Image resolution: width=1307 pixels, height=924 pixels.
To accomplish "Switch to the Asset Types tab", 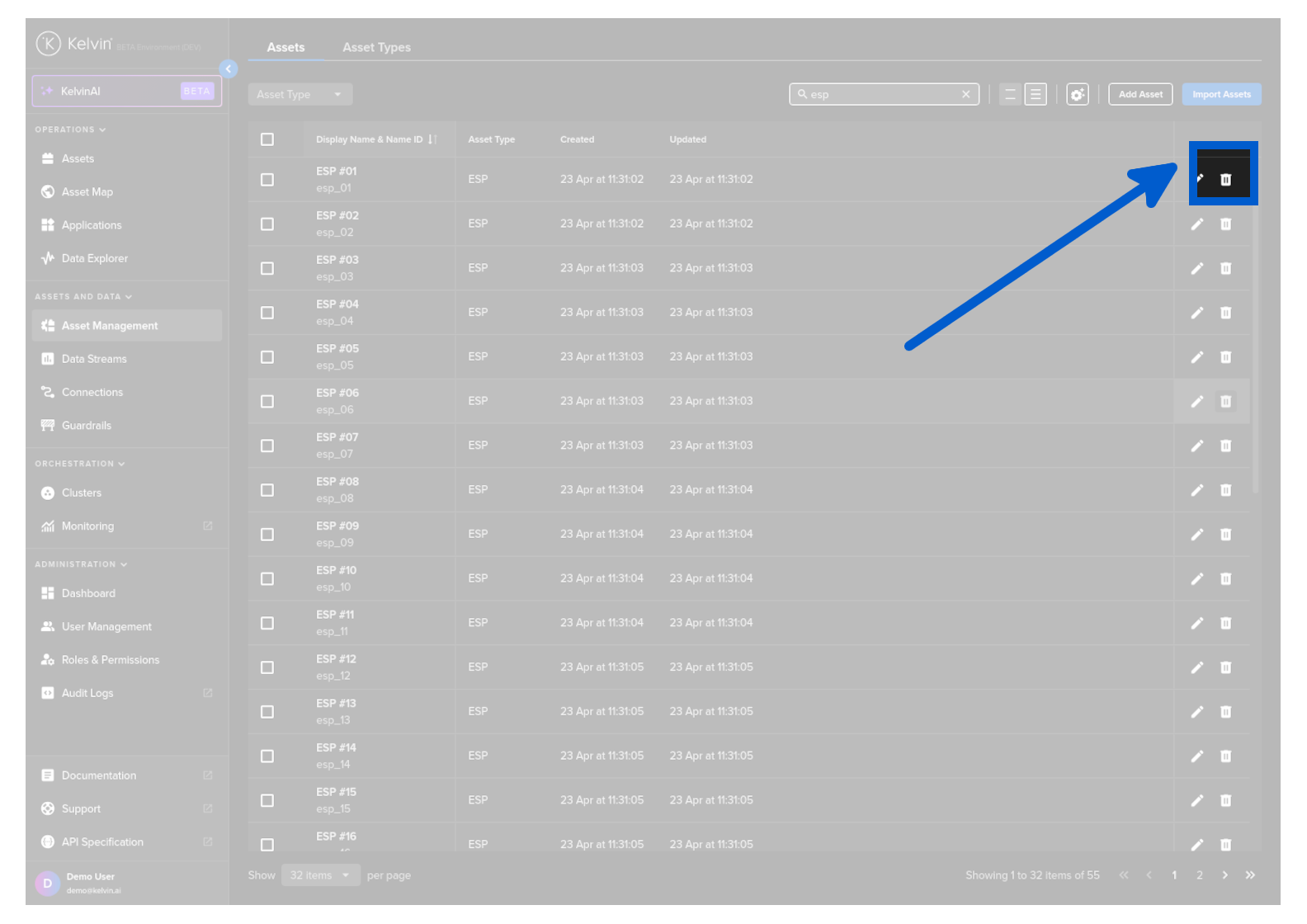I will (376, 48).
